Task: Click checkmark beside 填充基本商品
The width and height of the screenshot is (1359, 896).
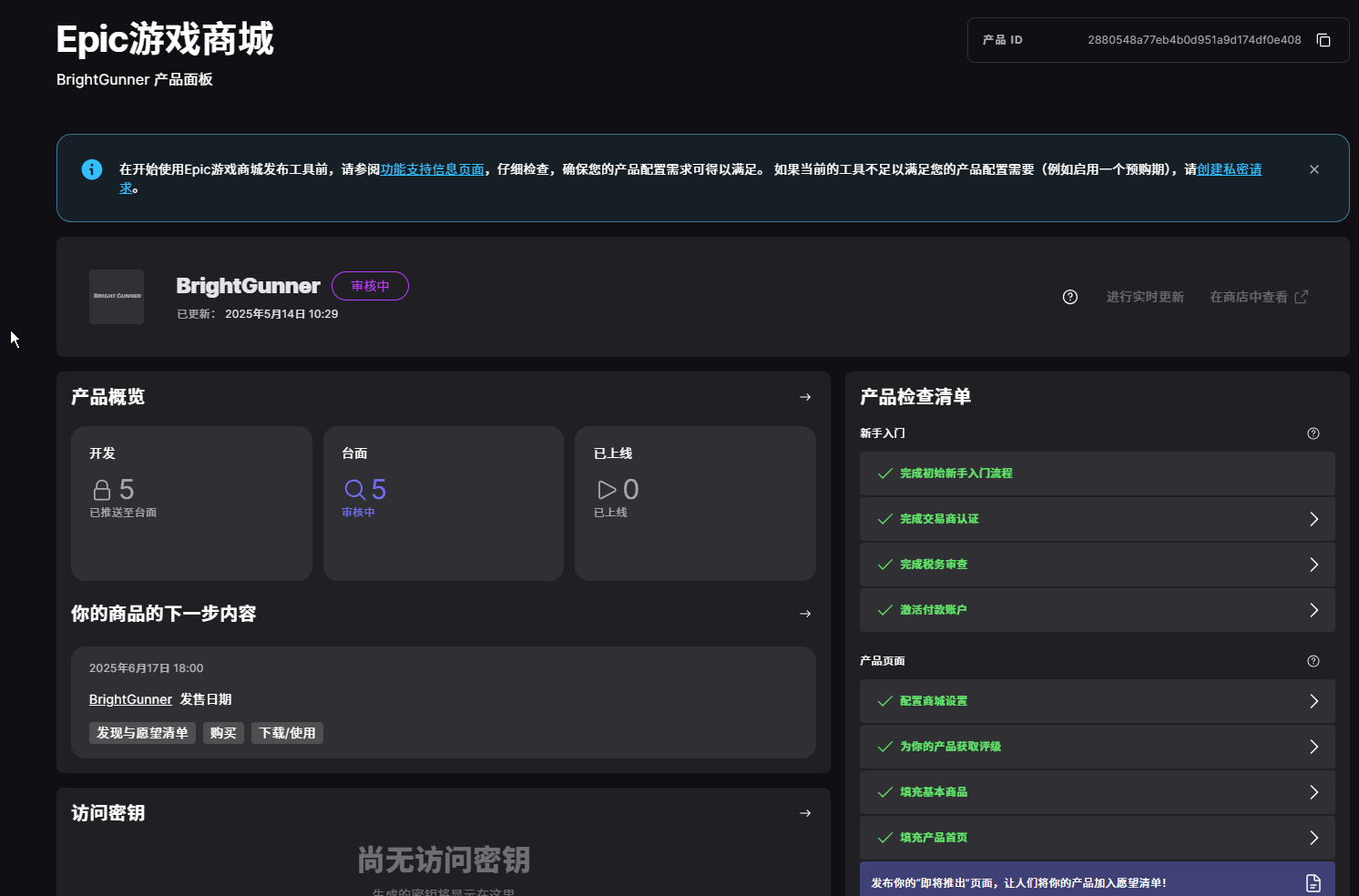Action: 884,792
